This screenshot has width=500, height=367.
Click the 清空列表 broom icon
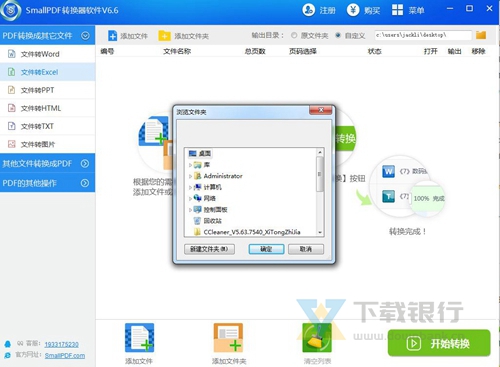click(x=317, y=338)
